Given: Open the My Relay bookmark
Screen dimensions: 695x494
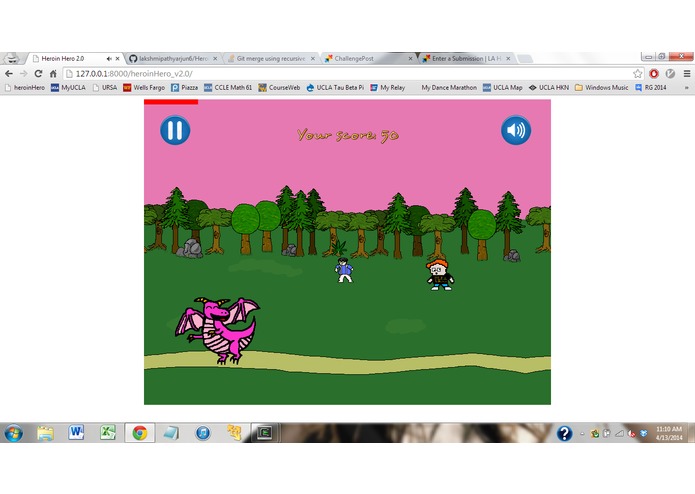Looking at the screenshot, I should [x=388, y=88].
